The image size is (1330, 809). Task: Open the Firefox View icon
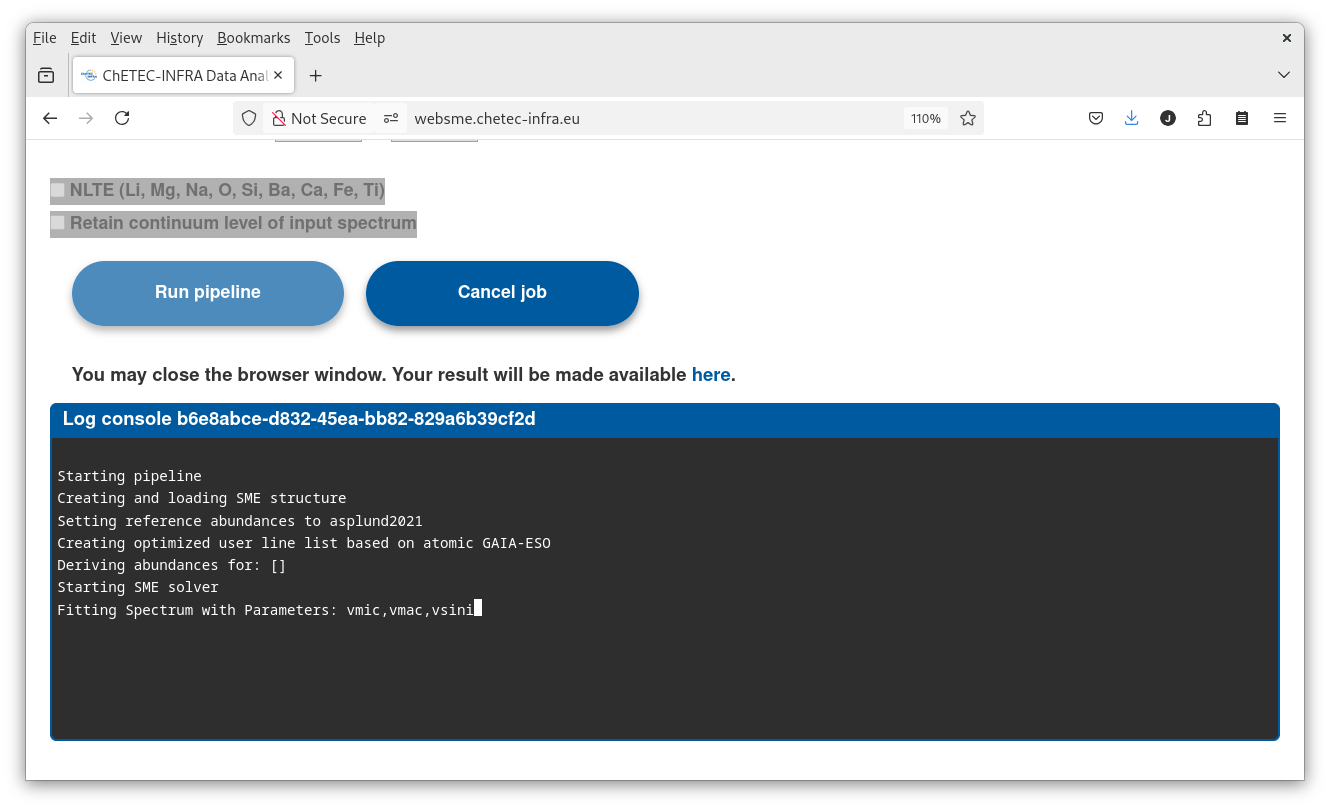click(x=46, y=76)
